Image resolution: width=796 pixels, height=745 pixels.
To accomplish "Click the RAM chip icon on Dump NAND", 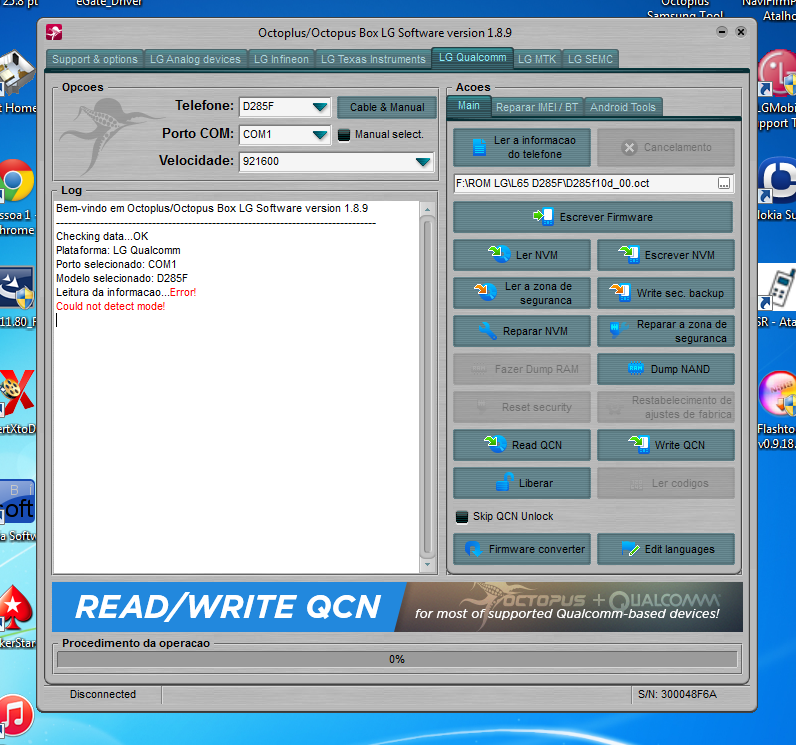I will [636, 368].
